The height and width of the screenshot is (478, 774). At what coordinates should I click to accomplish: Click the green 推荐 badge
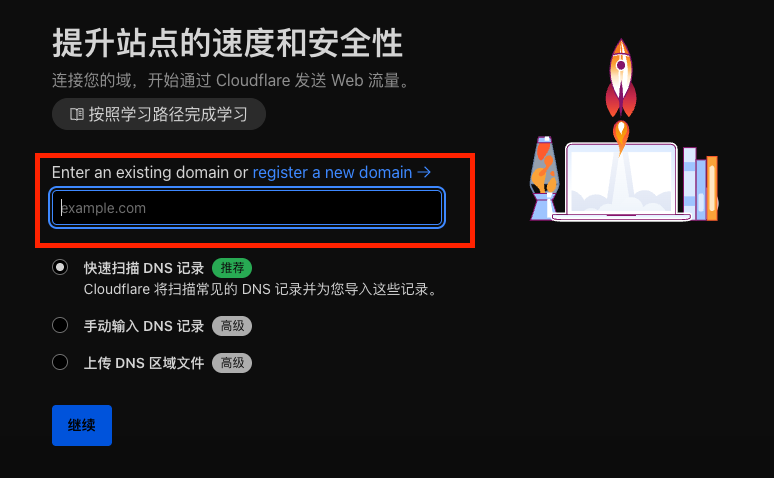(x=232, y=268)
